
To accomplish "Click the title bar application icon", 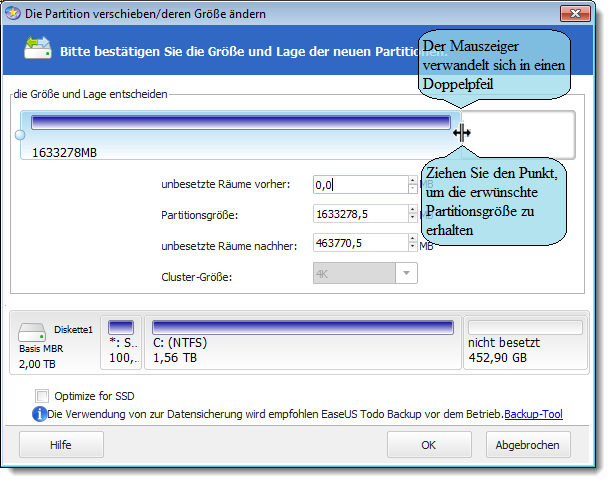I will tap(14, 13).
